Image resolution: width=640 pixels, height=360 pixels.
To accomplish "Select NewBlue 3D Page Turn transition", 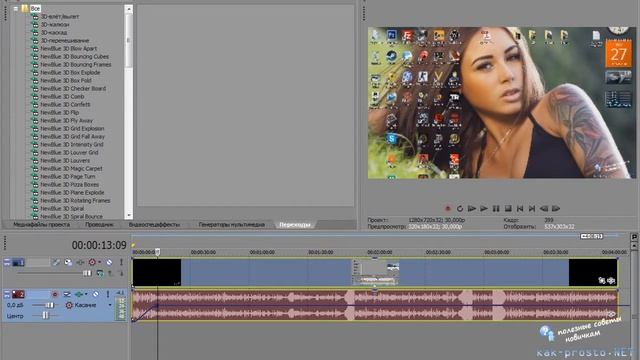I will [68, 176].
